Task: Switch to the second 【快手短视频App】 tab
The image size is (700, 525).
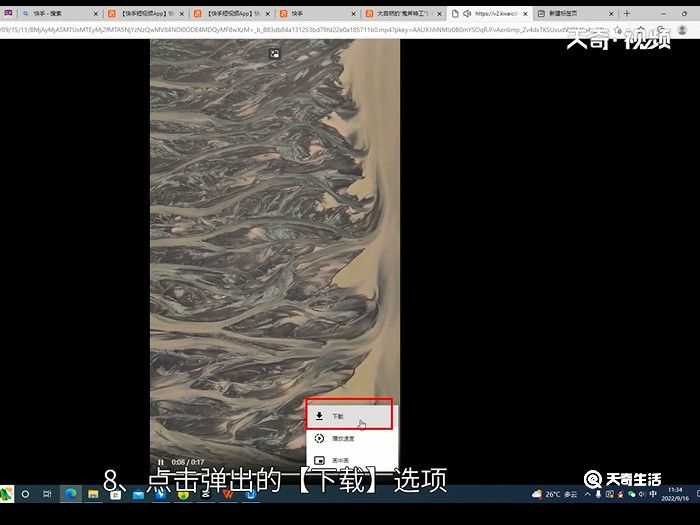Action: point(232,14)
